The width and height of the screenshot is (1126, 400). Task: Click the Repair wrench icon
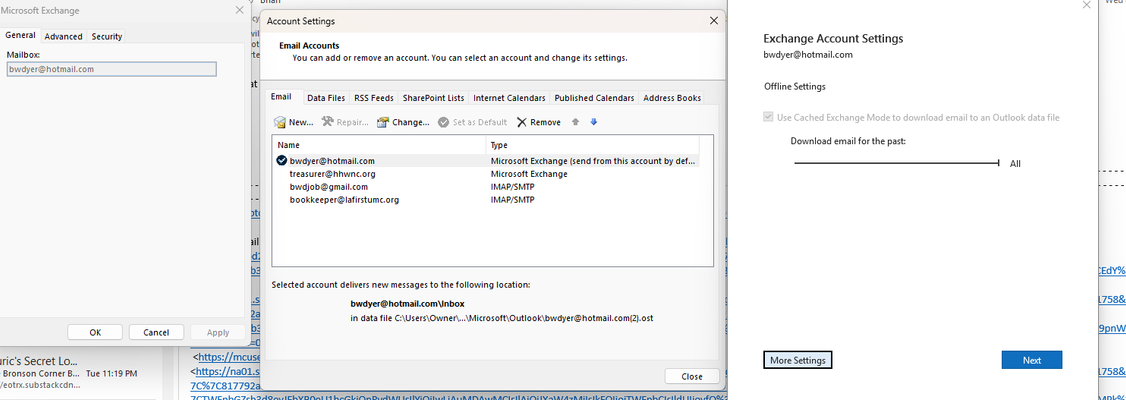point(327,122)
